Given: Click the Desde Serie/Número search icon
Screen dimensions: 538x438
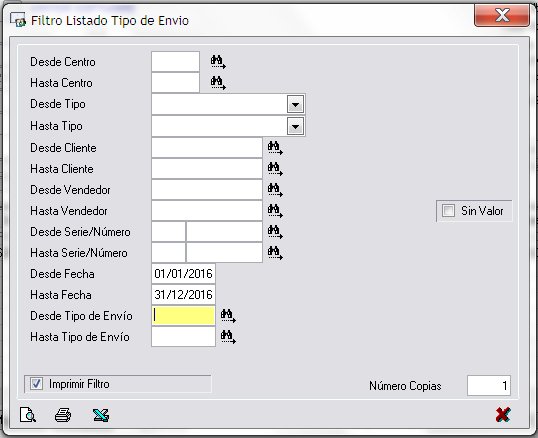Looking at the screenshot, I should (275, 232).
